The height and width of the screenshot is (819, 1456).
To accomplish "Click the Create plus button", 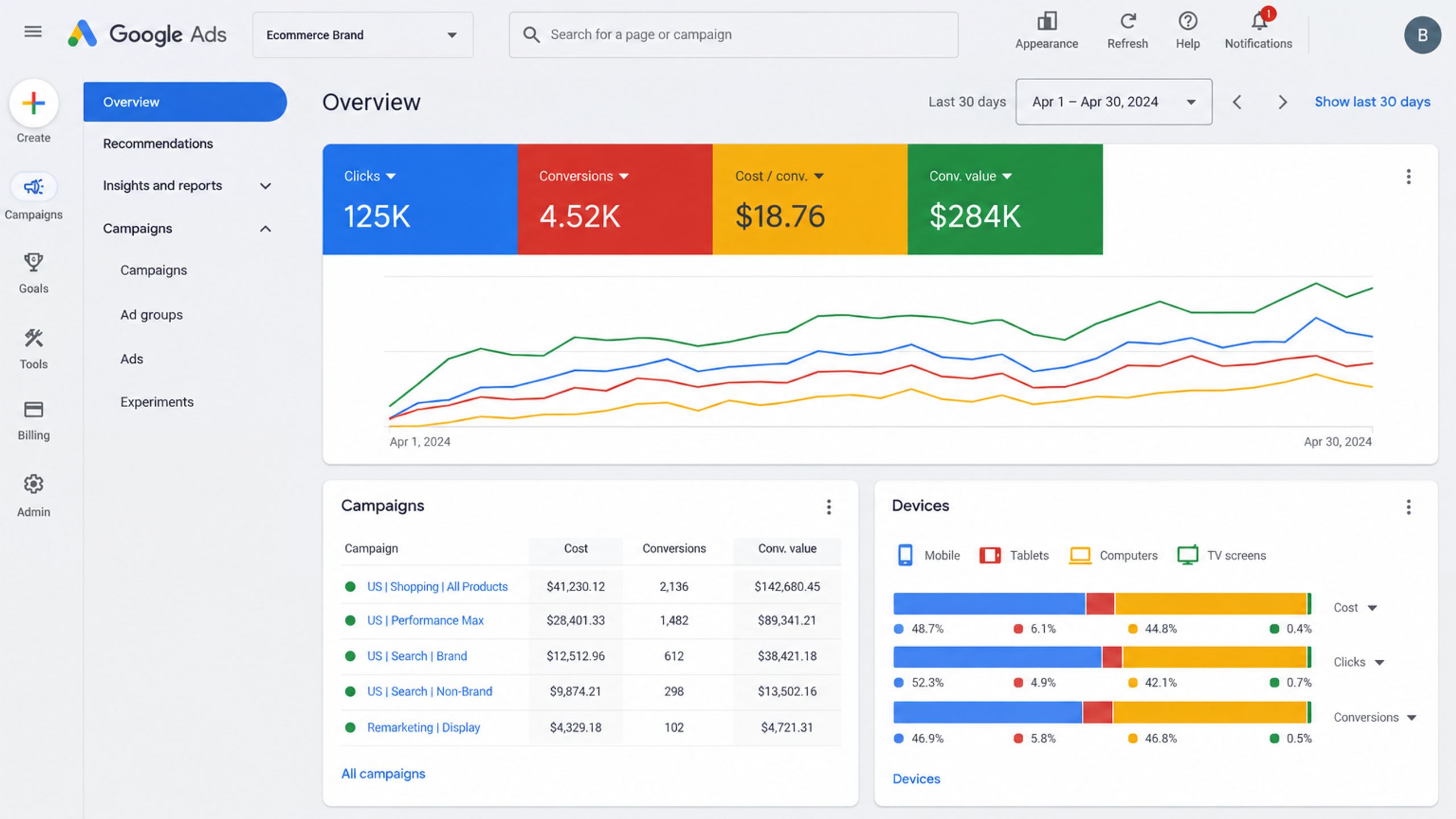I will (x=34, y=104).
